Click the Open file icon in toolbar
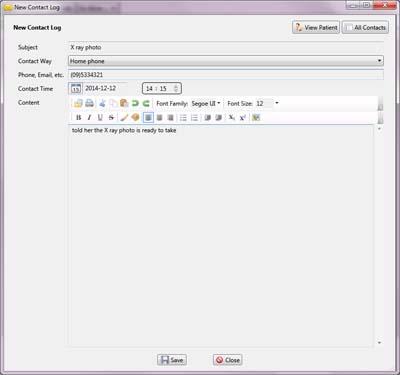The width and height of the screenshot is (400, 375). (x=78, y=104)
